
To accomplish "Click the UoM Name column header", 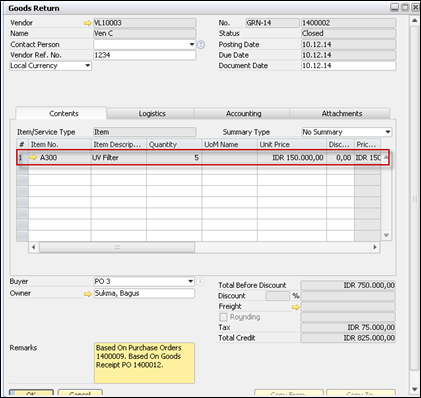I will point(229,144).
